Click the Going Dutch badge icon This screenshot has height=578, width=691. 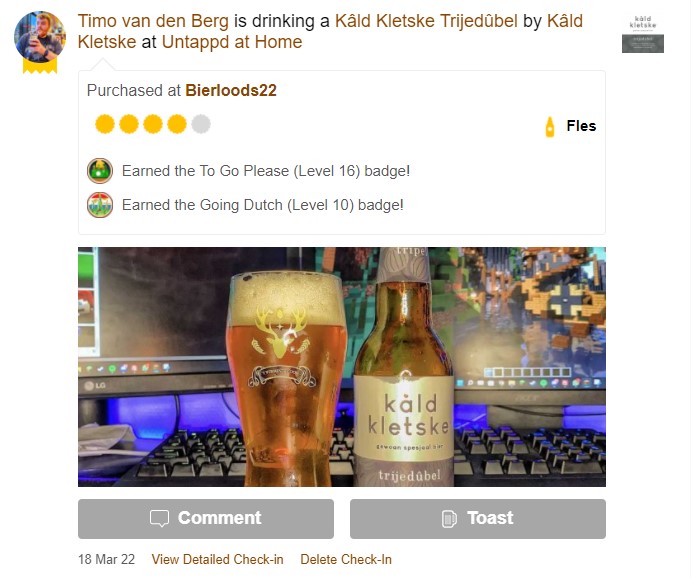pyautogui.click(x=100, y=205)
